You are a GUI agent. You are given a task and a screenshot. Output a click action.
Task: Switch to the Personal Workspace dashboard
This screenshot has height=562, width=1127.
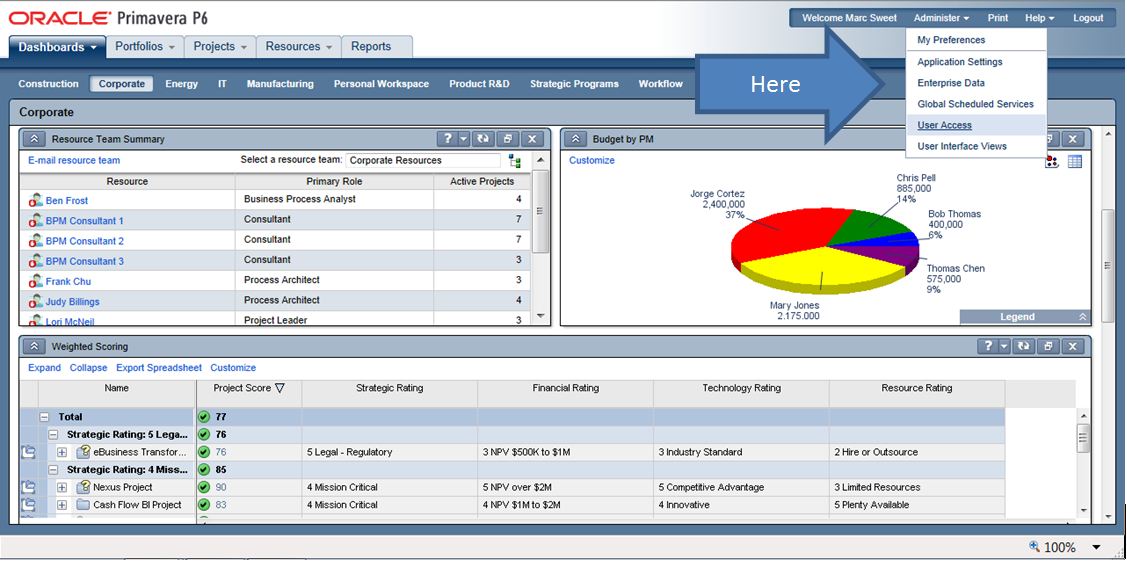(x=381, y=84)
